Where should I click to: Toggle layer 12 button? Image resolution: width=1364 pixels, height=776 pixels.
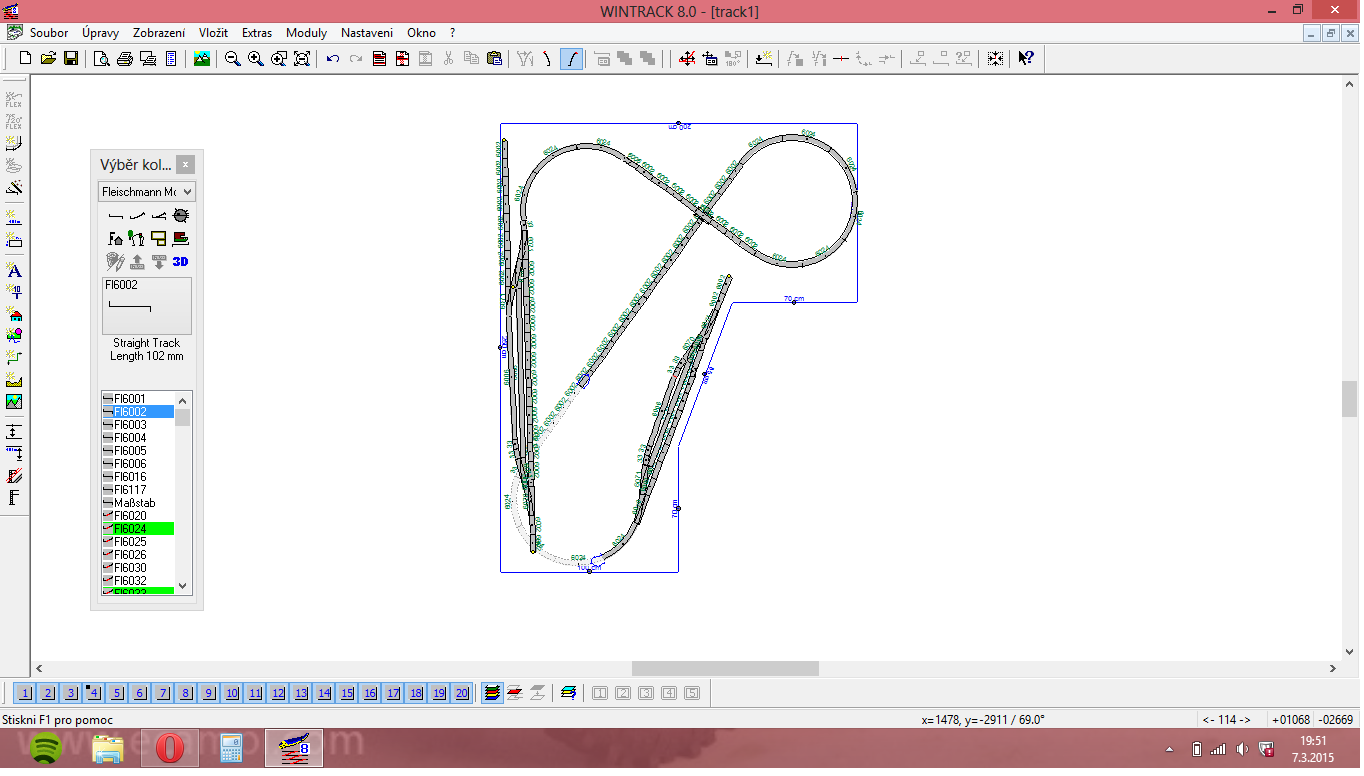[278, 693]
